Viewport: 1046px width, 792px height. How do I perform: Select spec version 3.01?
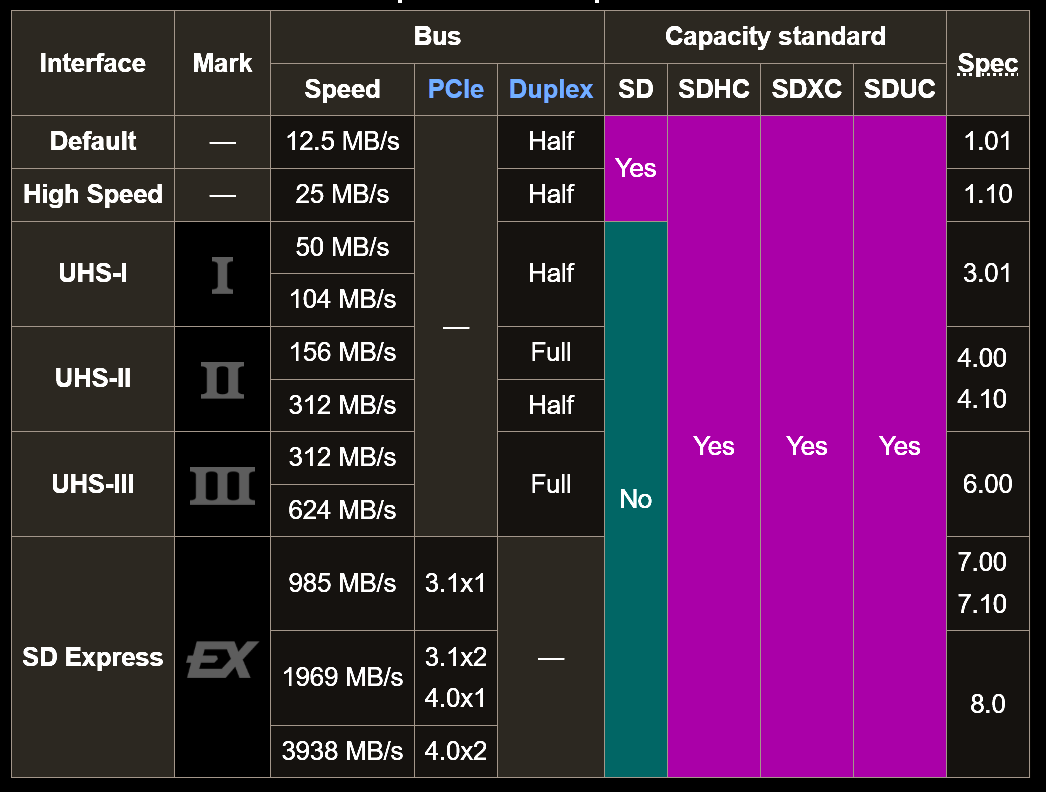(987, 274)
